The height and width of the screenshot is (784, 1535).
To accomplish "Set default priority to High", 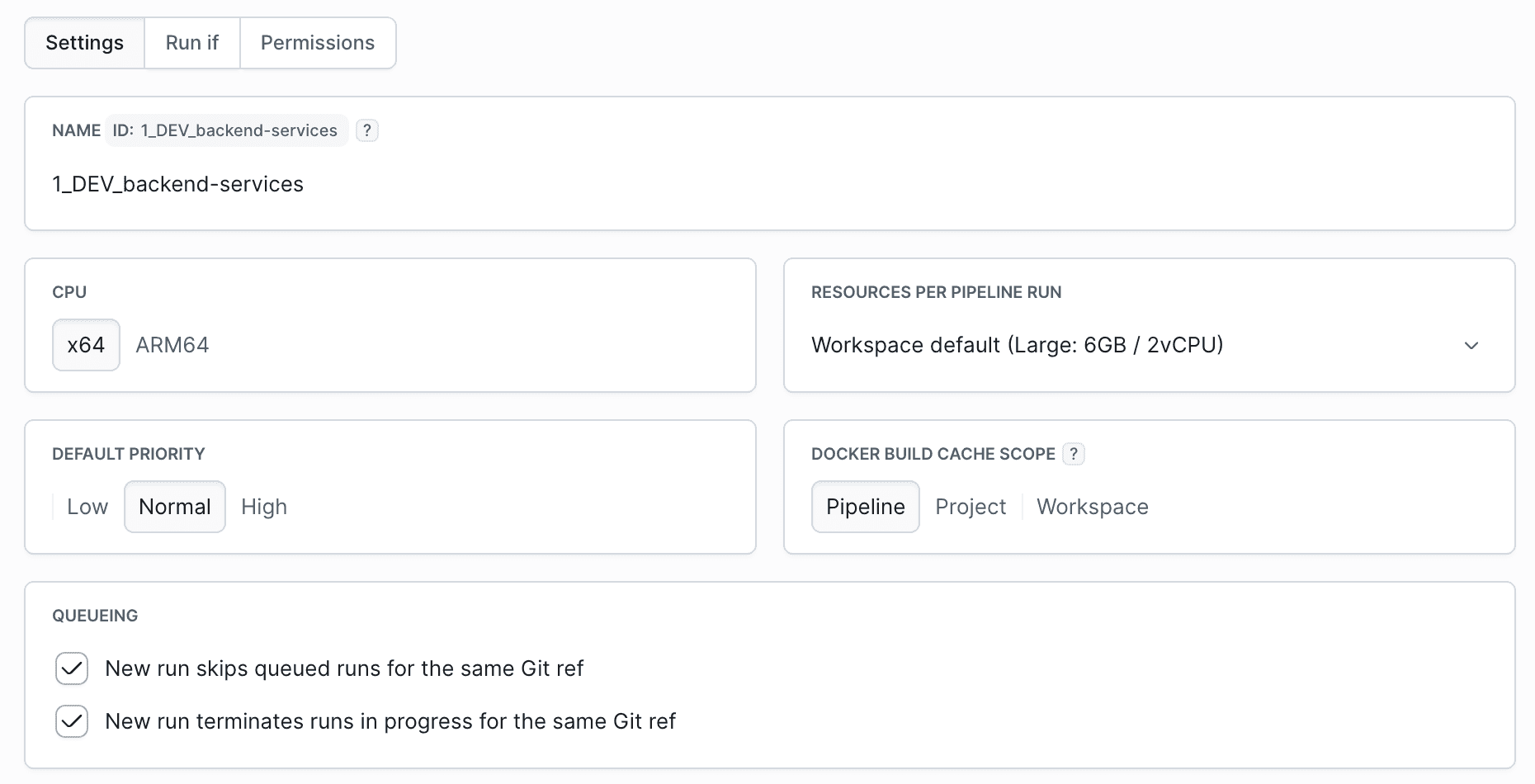I will point(264,507).
